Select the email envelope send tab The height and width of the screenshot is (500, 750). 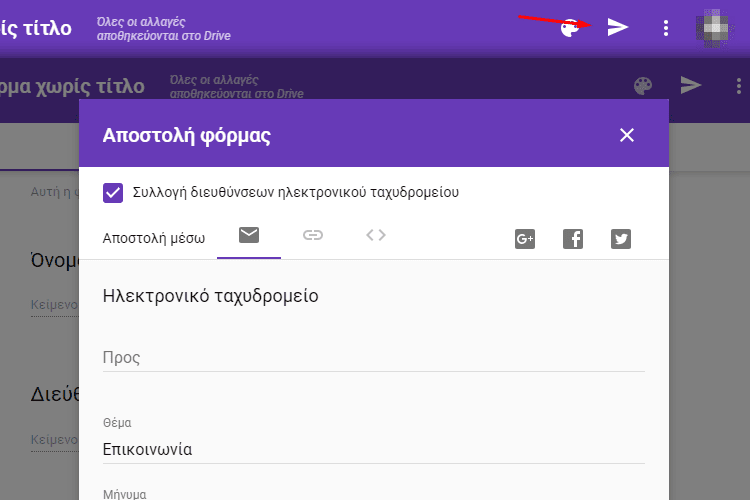tap(249, 236)
